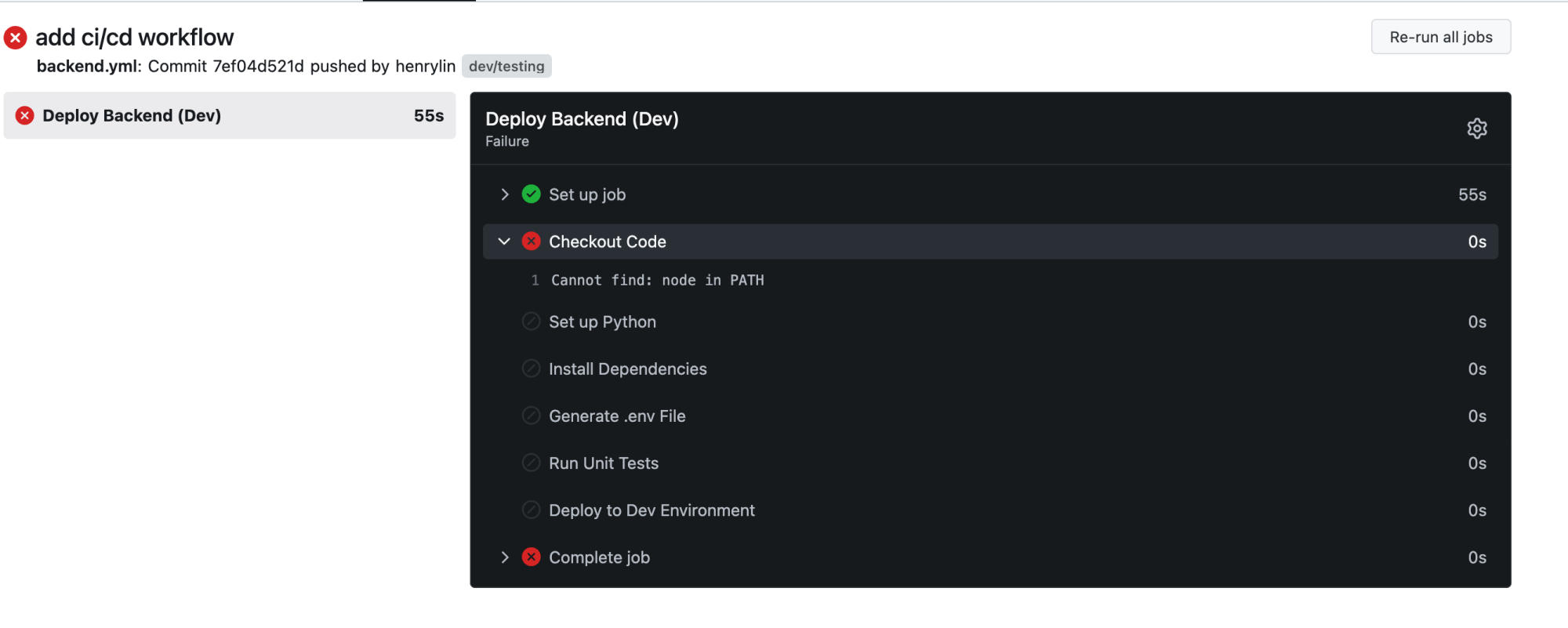Click the backend.yml workflow file name
The width and height of the screenshot is (1568, 628).
(x=87, y=67)
